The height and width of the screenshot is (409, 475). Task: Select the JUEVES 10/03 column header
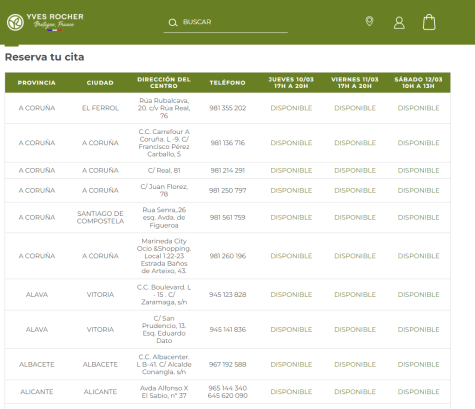pyautogui.click(x=291, y=83)
